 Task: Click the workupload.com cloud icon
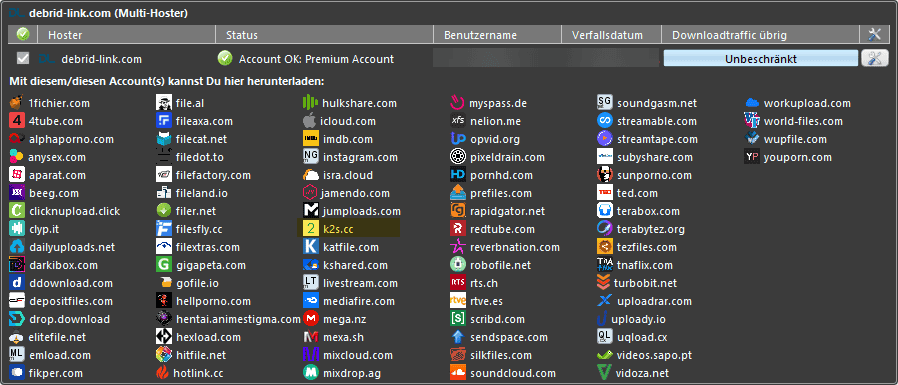tap(752, 103)
